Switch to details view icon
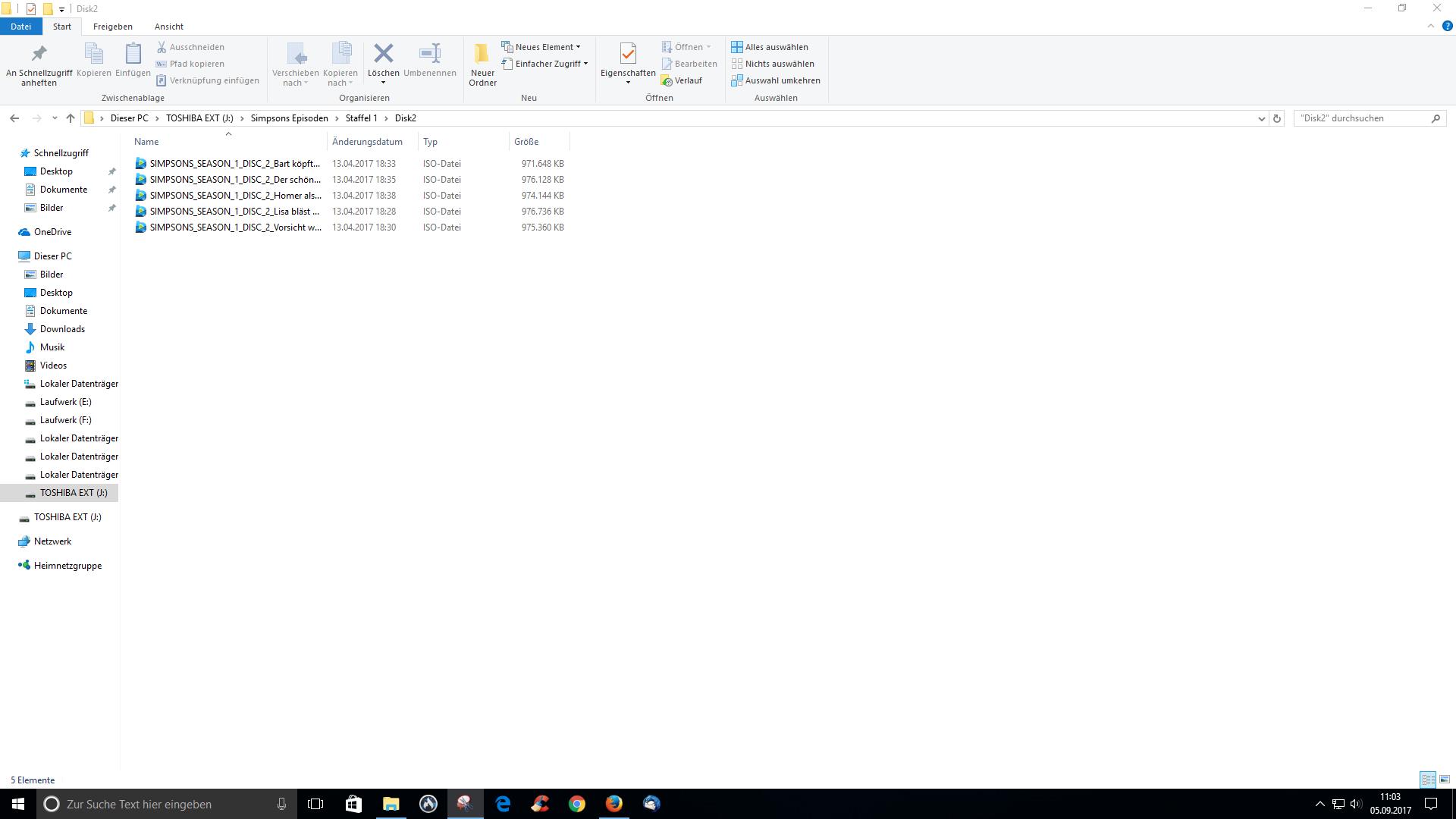Image resolution: width=1456 pixels, height=819 pixels. (1428, 780)
